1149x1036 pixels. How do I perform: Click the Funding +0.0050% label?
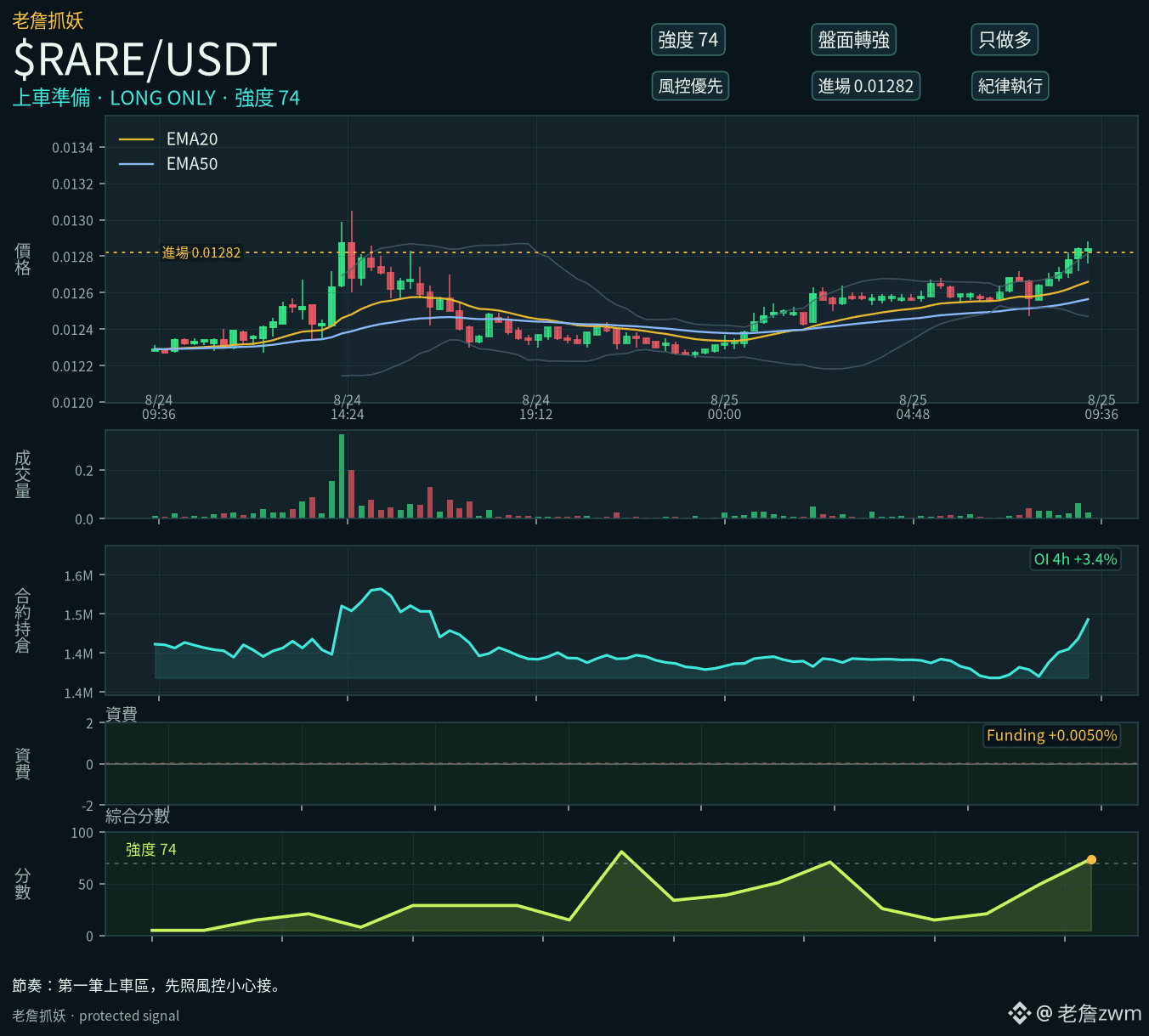[x=1051, y=735]
